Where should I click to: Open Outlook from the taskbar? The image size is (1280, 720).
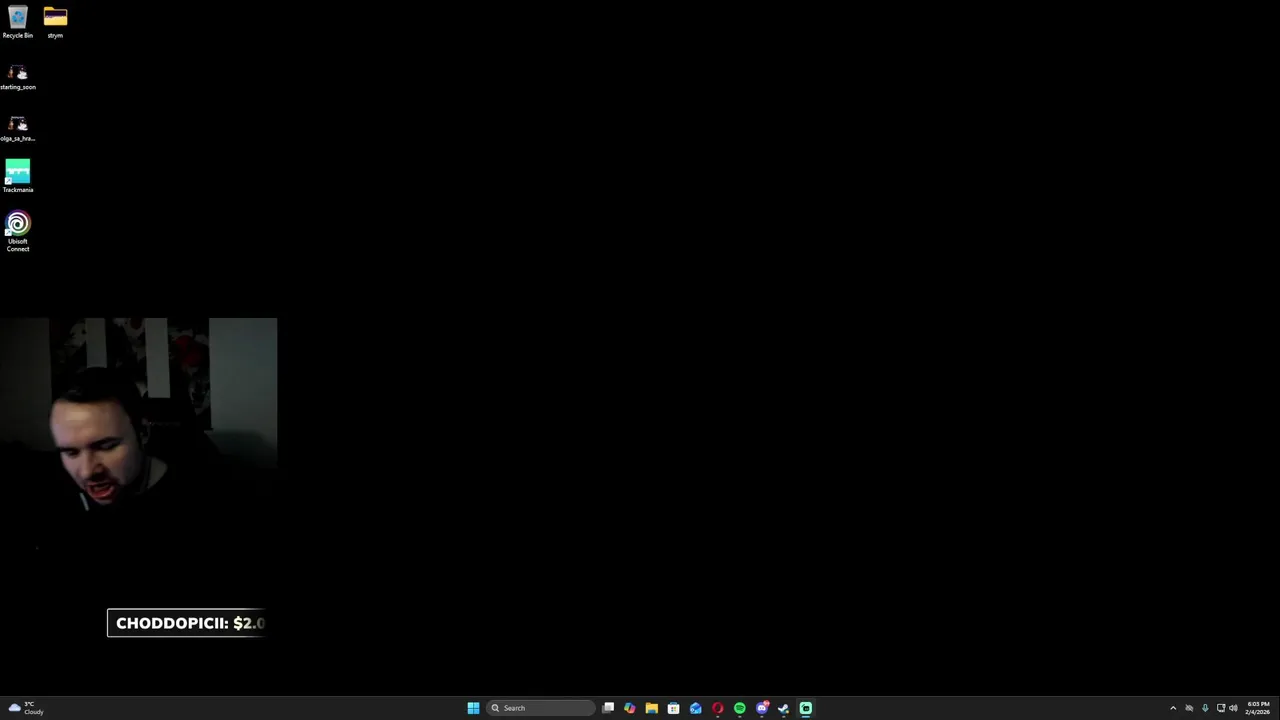(x=696, y=708)
